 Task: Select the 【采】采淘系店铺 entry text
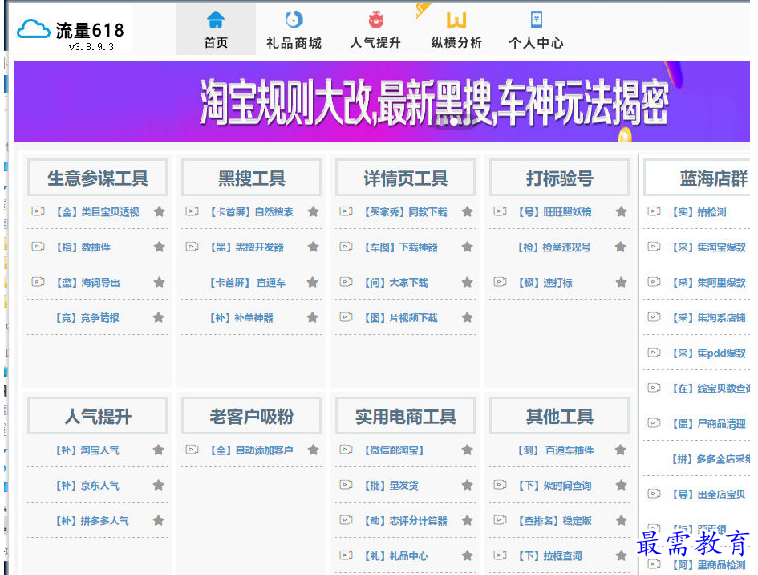tap(709, 318)
